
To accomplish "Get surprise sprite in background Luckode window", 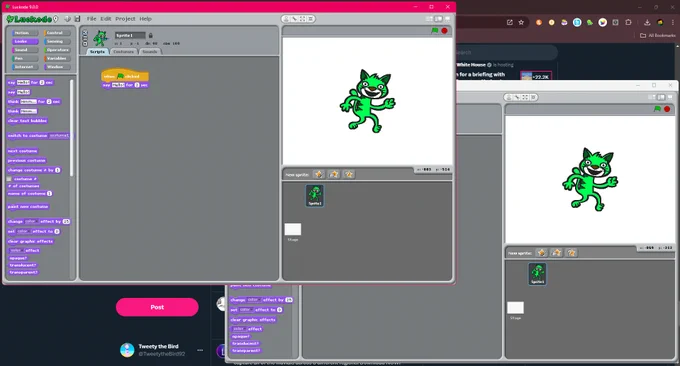I will coord(572,253).
